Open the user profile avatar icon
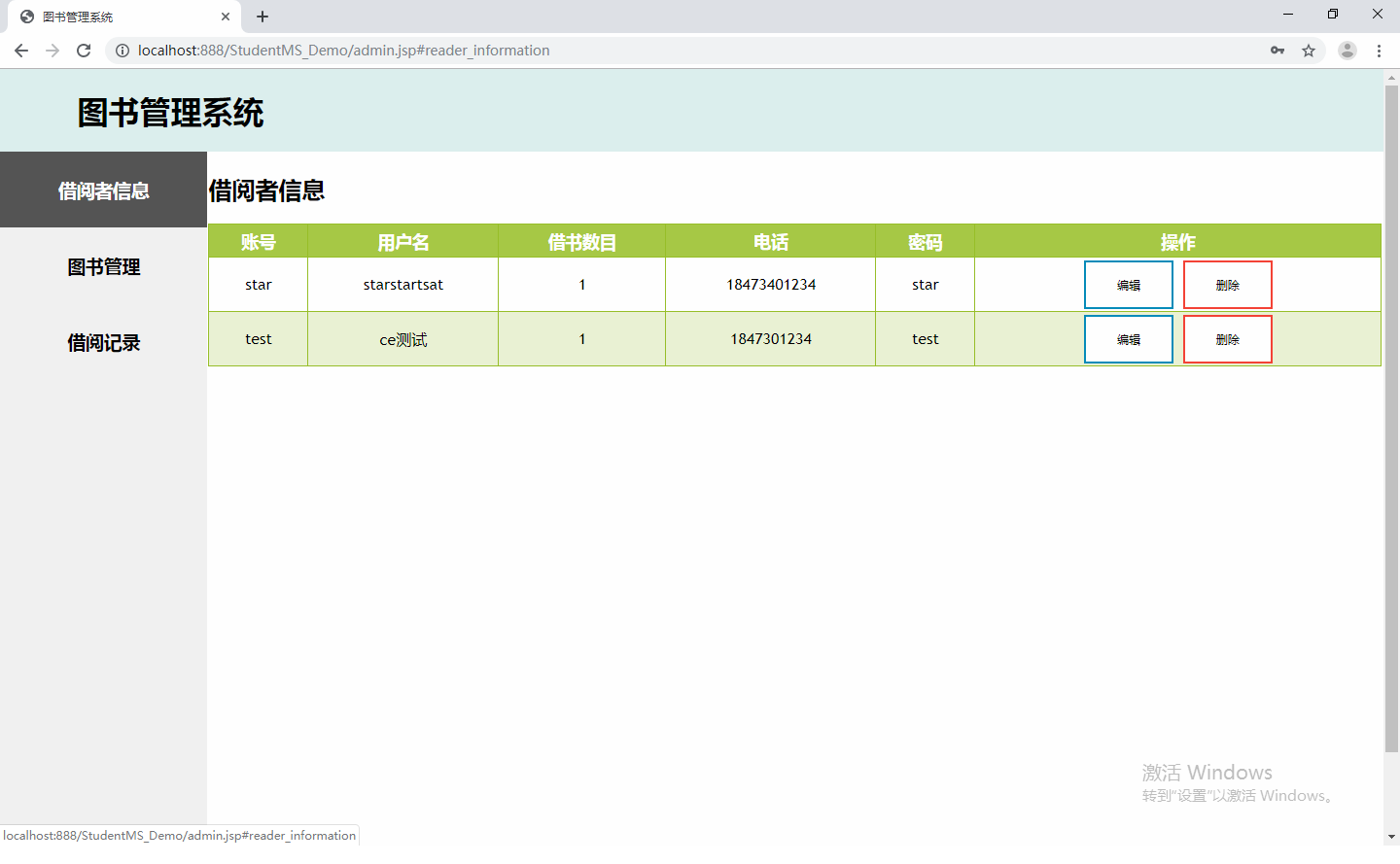The image size is (1400, 864). click(1347, 51)
